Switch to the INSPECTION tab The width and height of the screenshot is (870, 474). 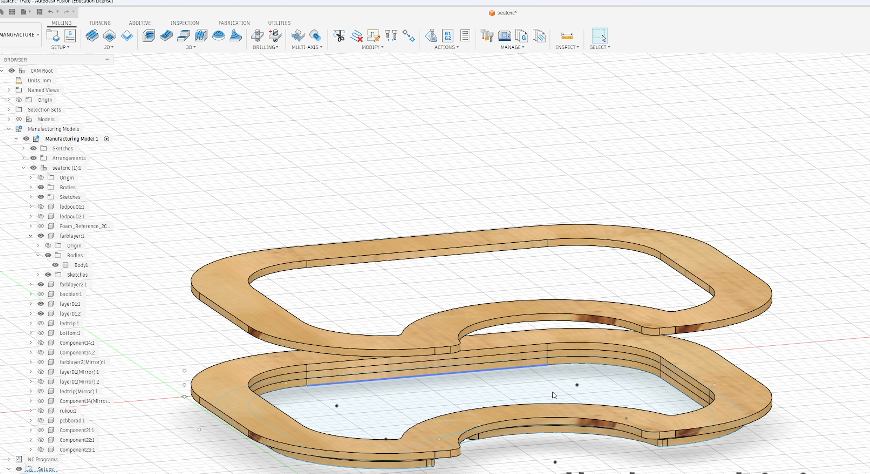point(185,23)
